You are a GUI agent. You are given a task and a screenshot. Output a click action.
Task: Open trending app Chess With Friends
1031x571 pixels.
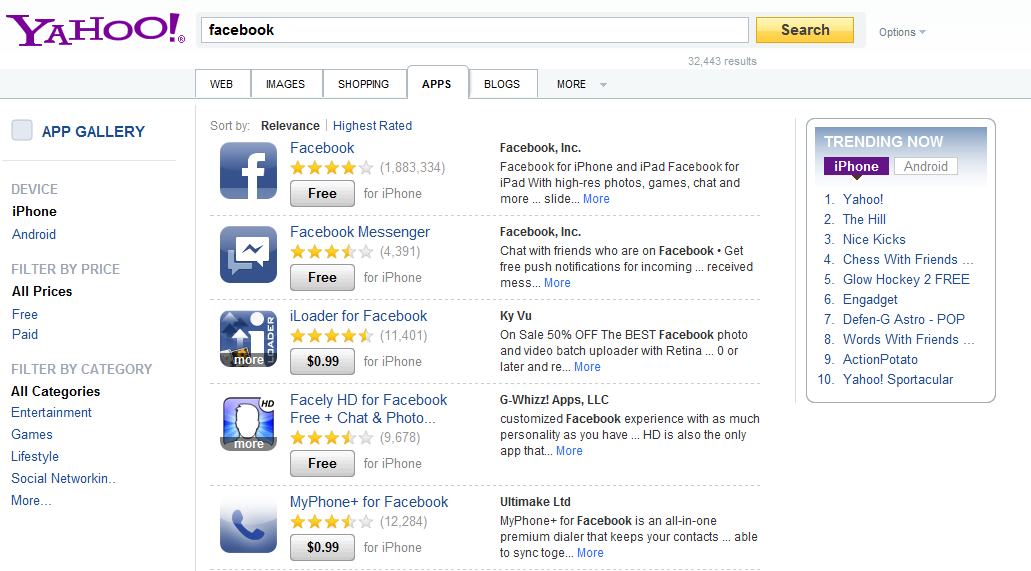click(907, 259)
